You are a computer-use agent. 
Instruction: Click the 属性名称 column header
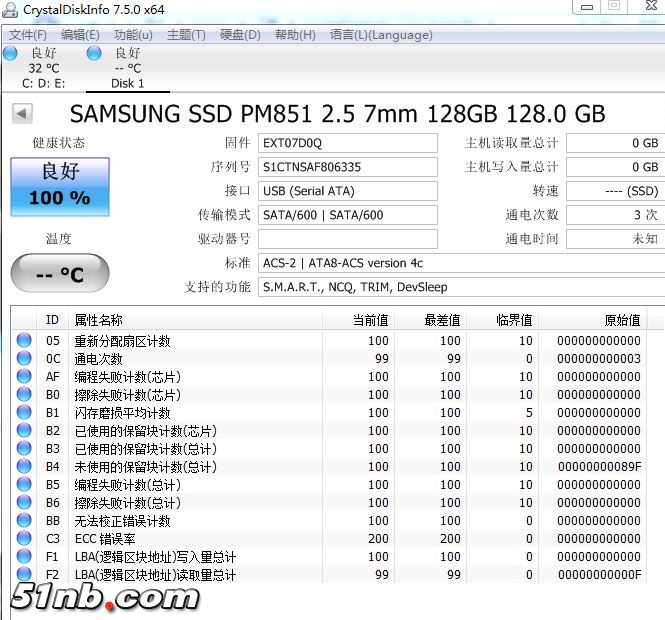(196, 320)
